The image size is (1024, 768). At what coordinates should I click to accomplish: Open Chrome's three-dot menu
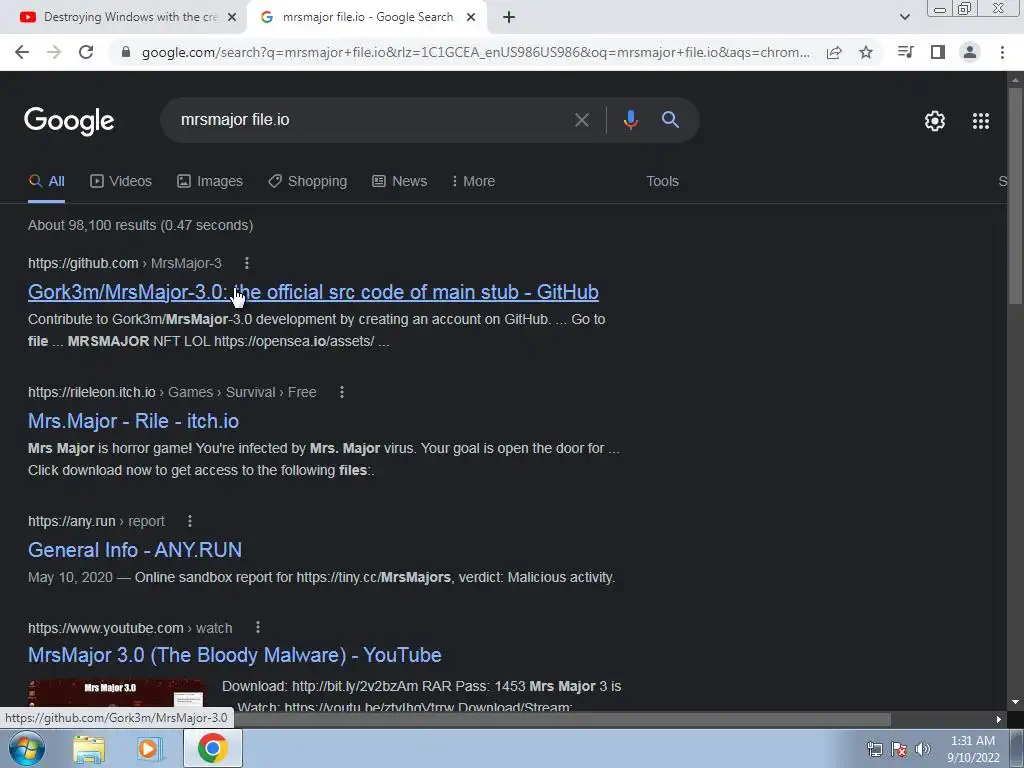pyautogui.click(x=1002, y=52)
